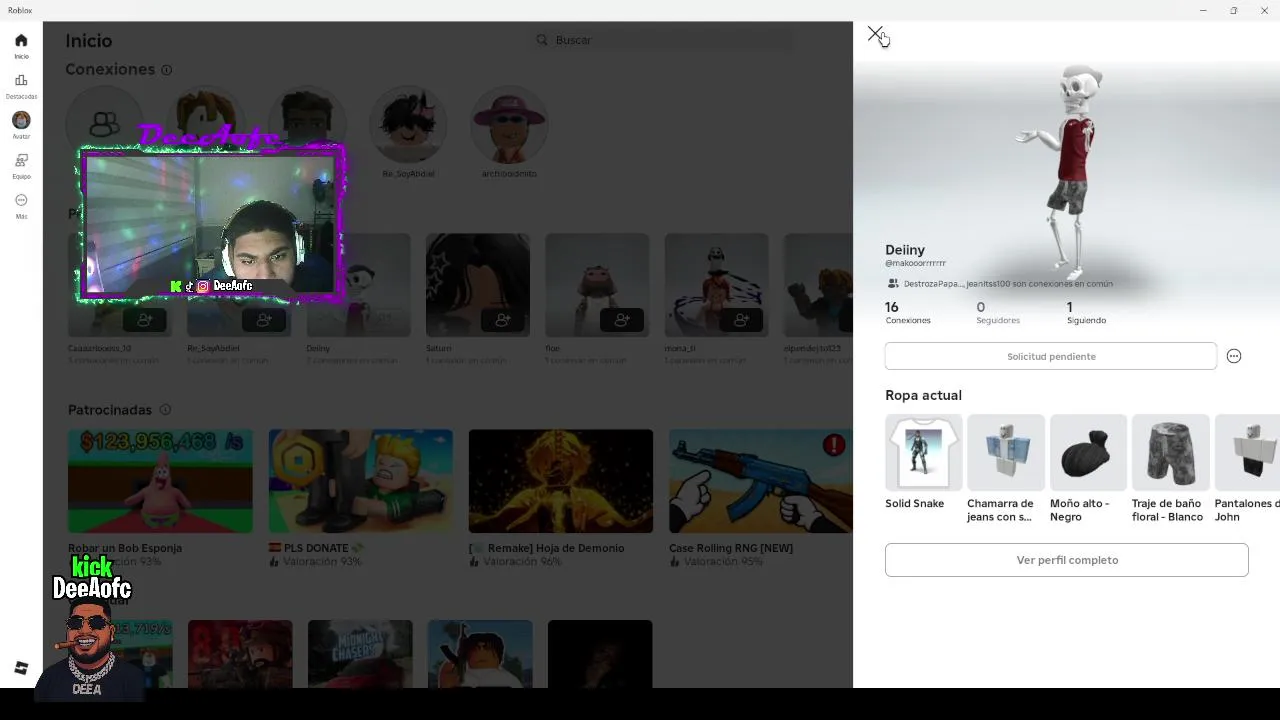Open the Be_SoyAbdiel connection avatar
1280x720 pixels.
[x=408, y=124]
